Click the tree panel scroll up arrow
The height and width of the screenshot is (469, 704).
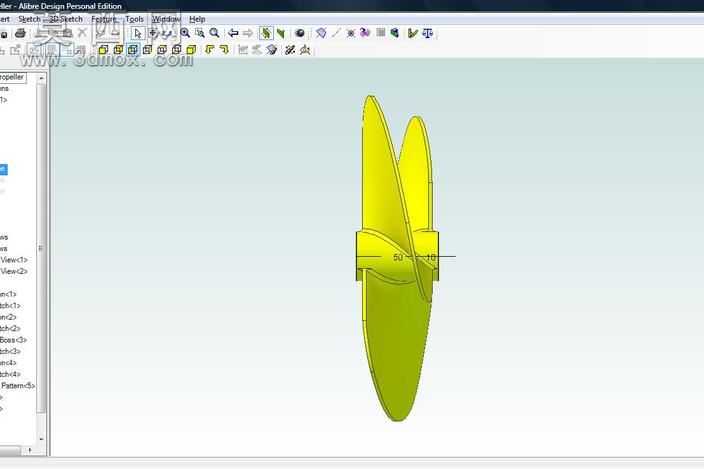pos(41,78)
